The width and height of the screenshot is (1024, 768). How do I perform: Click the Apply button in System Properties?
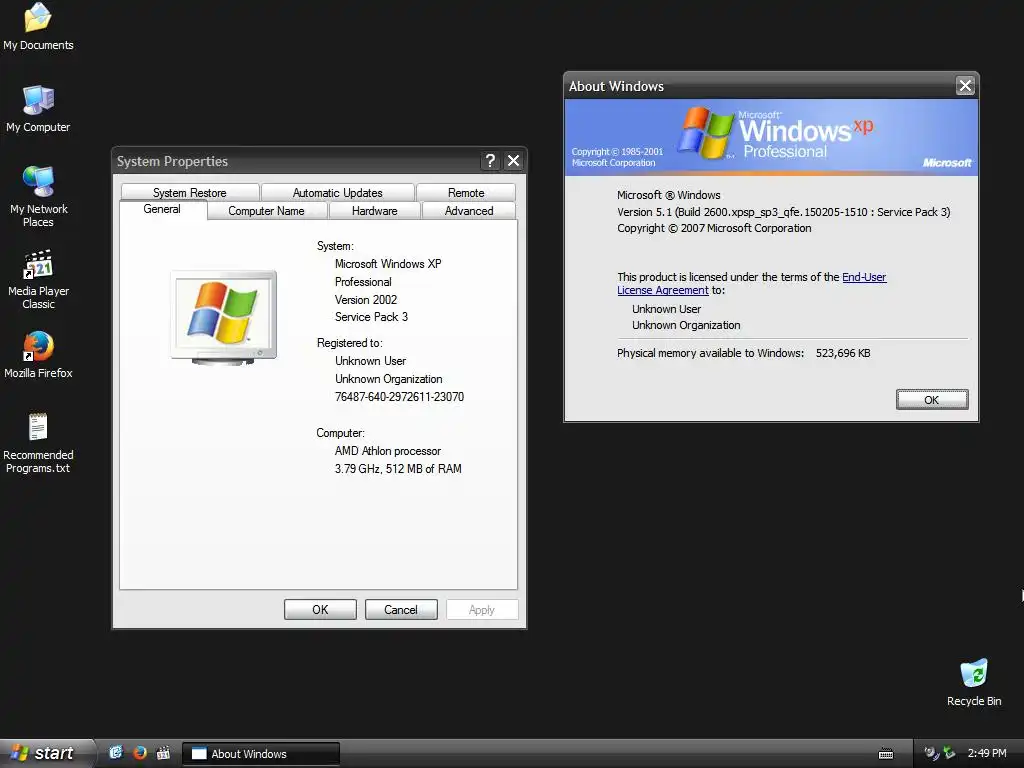482,609
